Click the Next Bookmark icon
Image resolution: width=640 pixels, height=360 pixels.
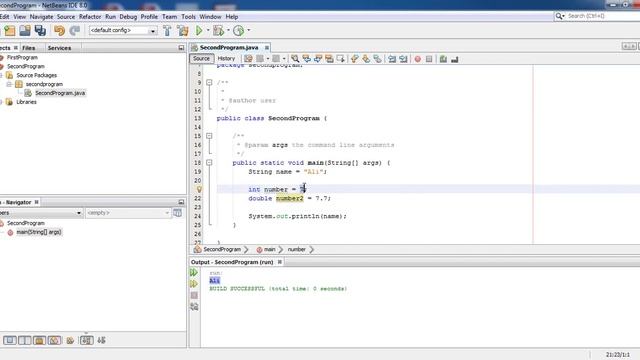366,59
